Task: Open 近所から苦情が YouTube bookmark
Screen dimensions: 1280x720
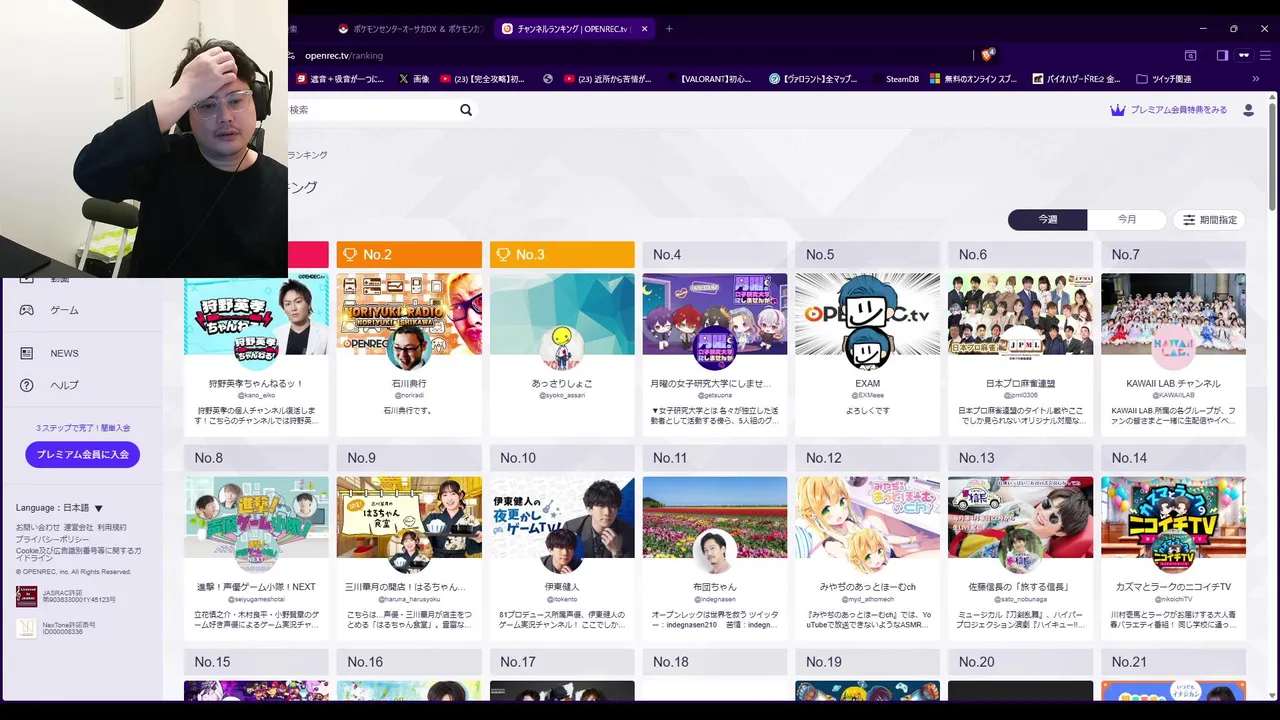Action: pyautogui.click(x=606, y=79)
